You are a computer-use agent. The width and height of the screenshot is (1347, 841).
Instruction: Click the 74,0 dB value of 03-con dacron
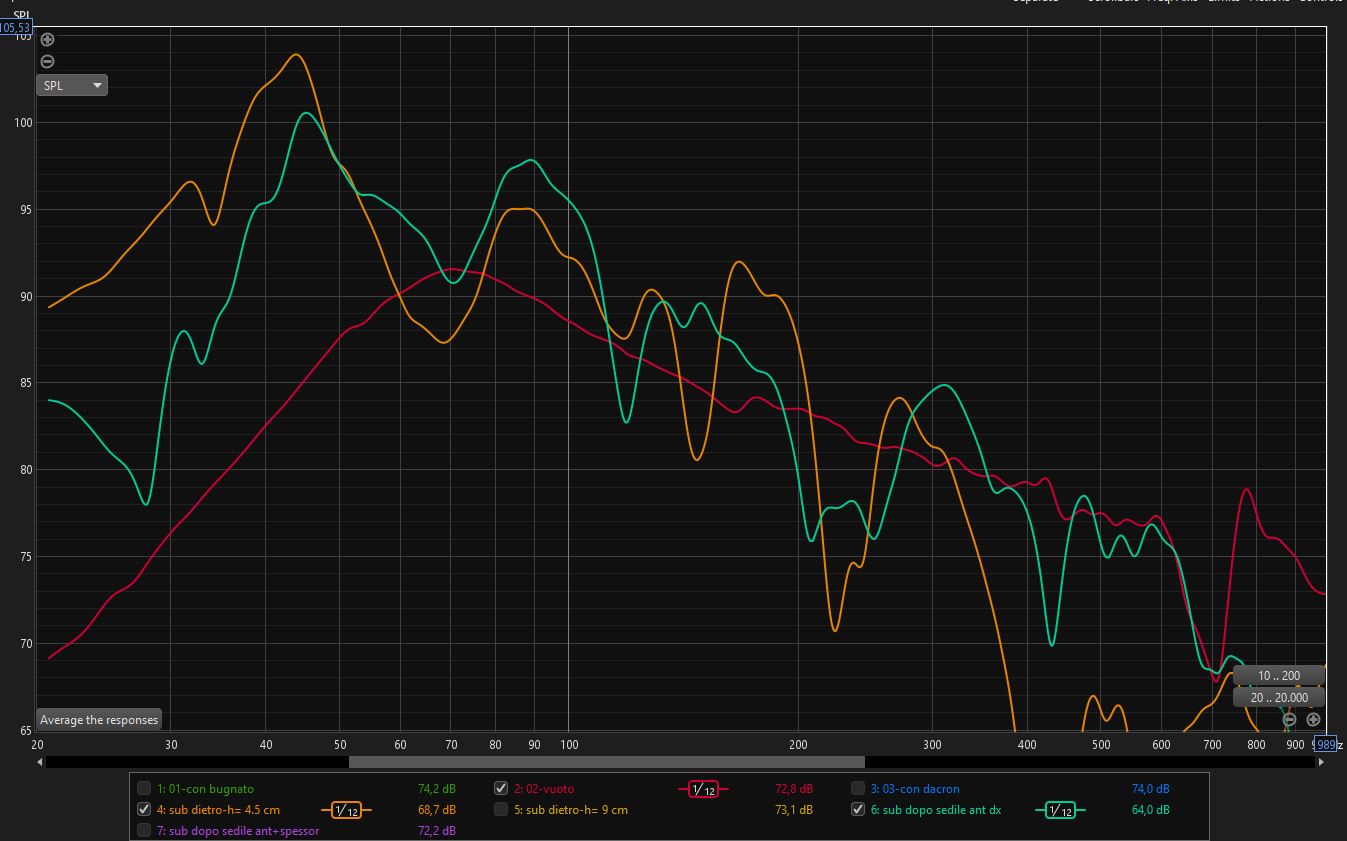(1151, 789)
